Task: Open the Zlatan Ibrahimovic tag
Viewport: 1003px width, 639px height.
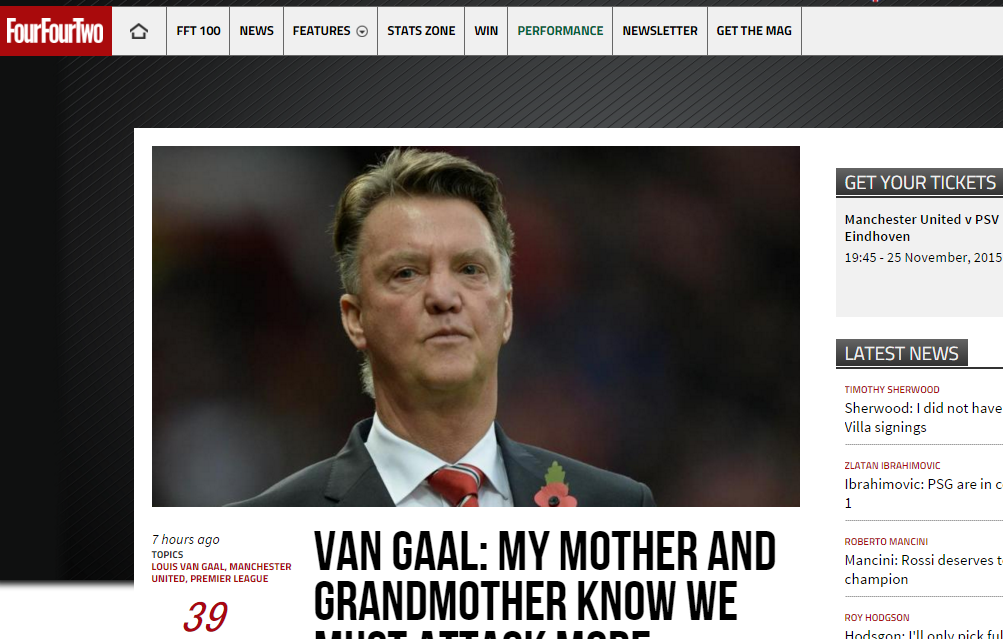Action: coord(892,466)
